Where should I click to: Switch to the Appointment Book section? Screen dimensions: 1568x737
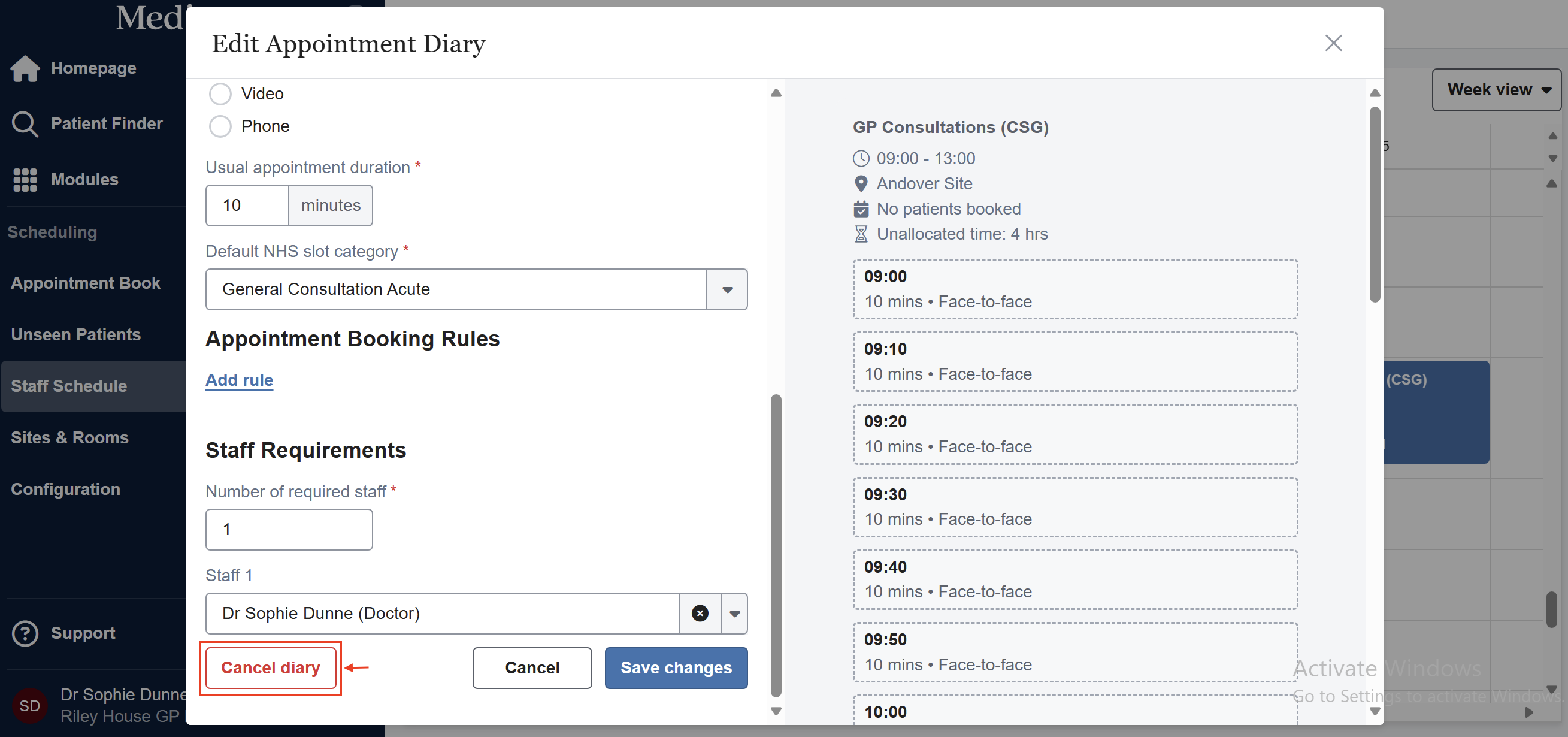[x=85, y=283]
